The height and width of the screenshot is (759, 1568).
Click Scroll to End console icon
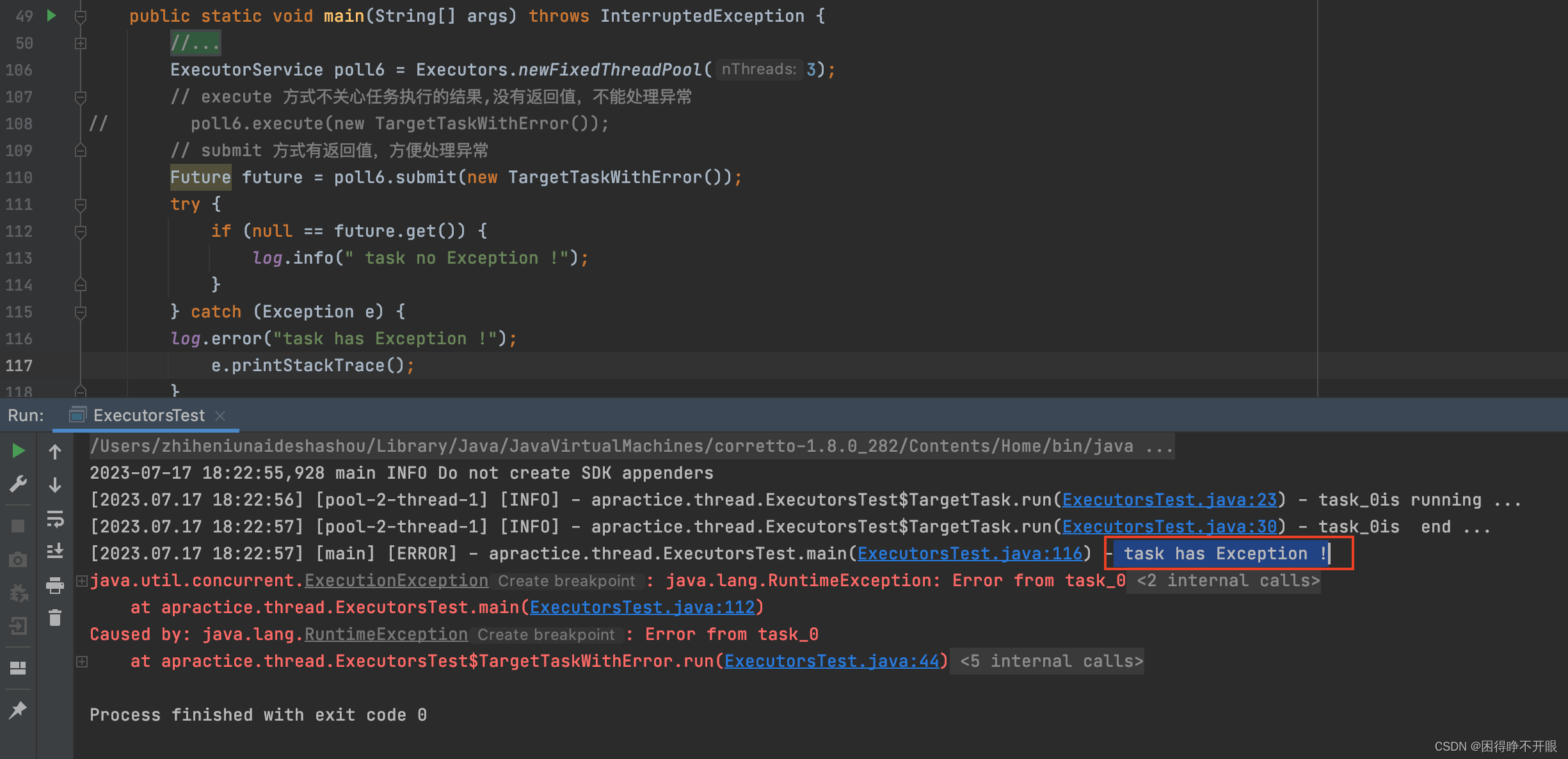tap(55, 552)
